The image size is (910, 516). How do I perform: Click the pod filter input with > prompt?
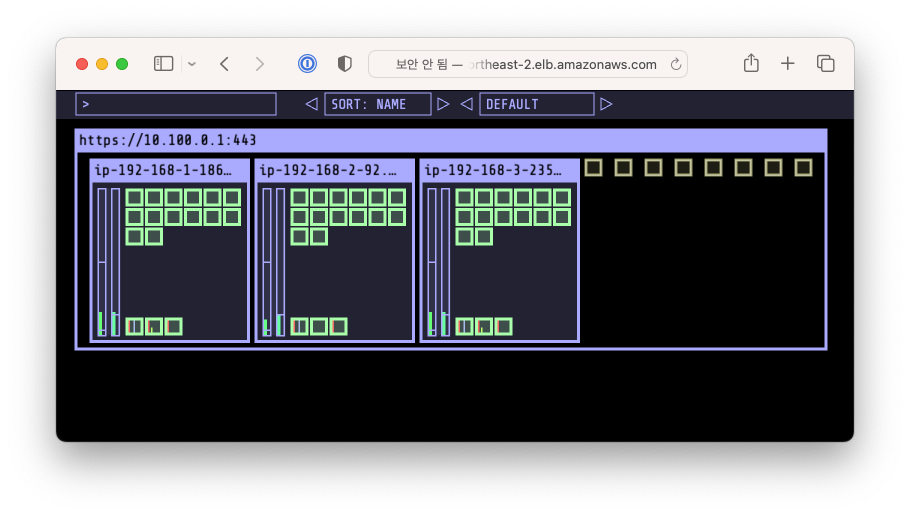(x=176, y=104)
